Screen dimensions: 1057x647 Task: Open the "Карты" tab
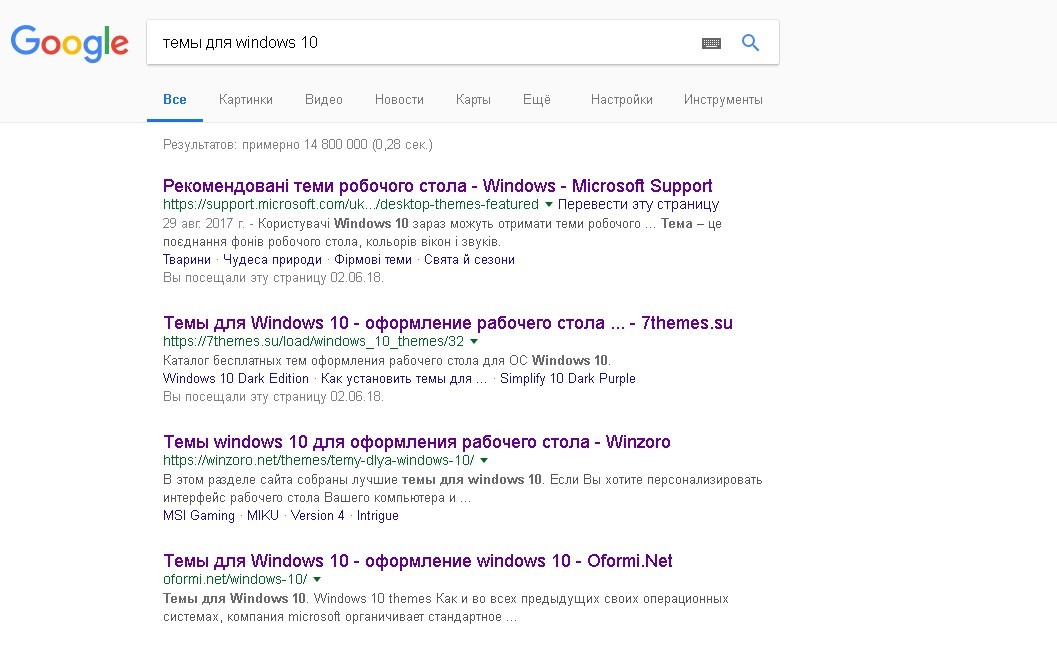pyautogui.click(x=473, y=100)
